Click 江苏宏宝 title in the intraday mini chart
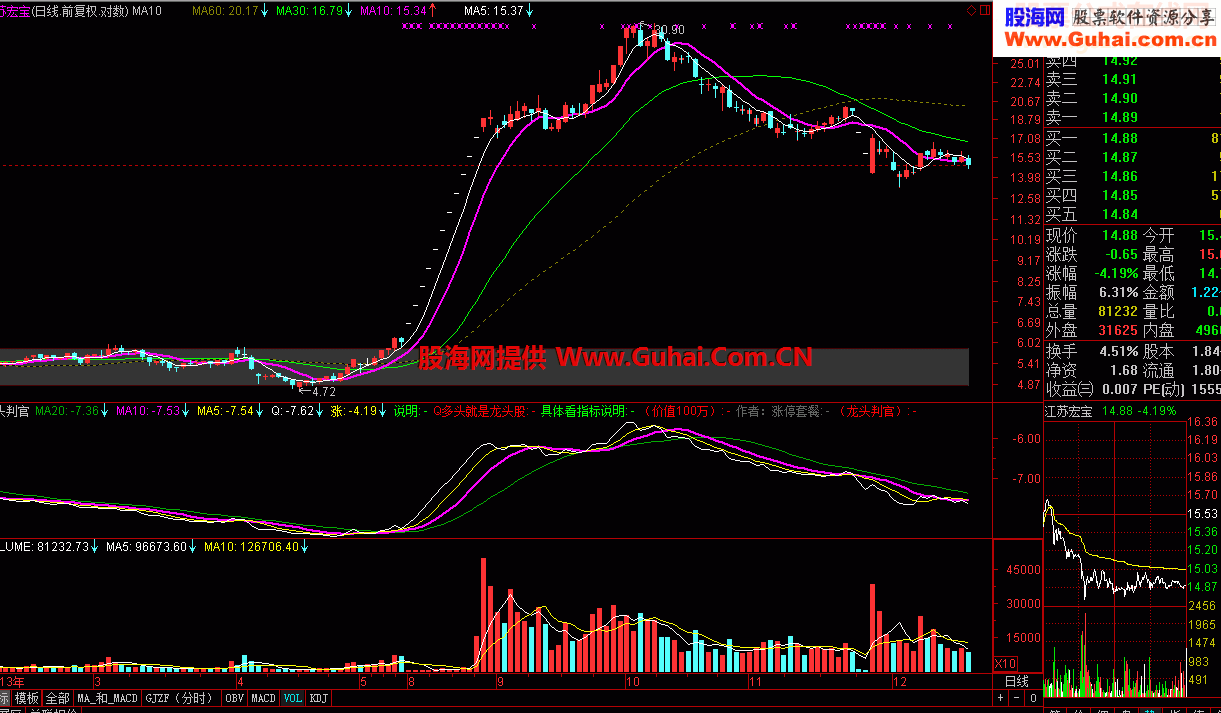Screen dimensions: 1221x713 click(1069, 410)
